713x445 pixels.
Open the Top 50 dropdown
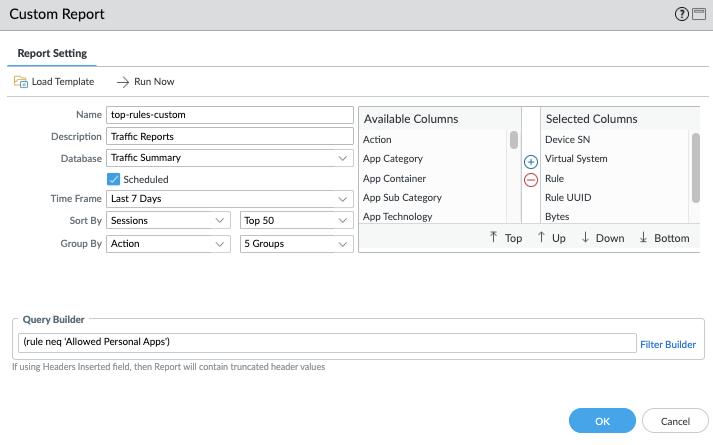(x=342, y=220)
